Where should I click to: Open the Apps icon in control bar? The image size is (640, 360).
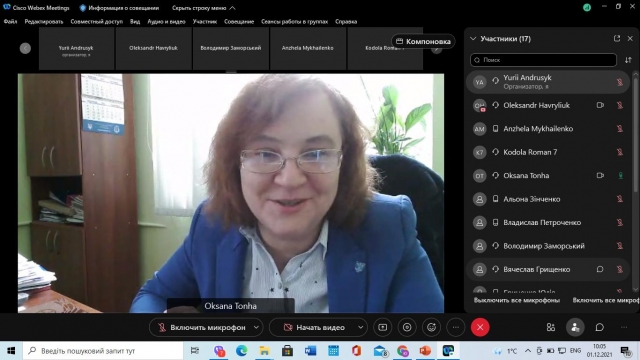coord(551,327)
